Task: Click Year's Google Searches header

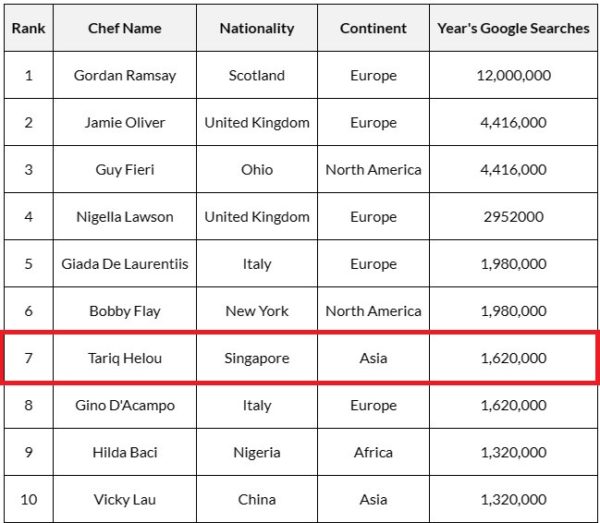Action: click(513, 28)
